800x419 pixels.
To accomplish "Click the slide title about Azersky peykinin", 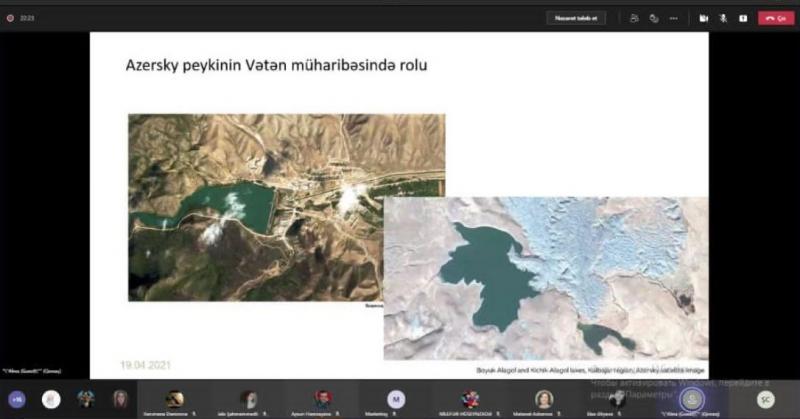I will [276, 65].
